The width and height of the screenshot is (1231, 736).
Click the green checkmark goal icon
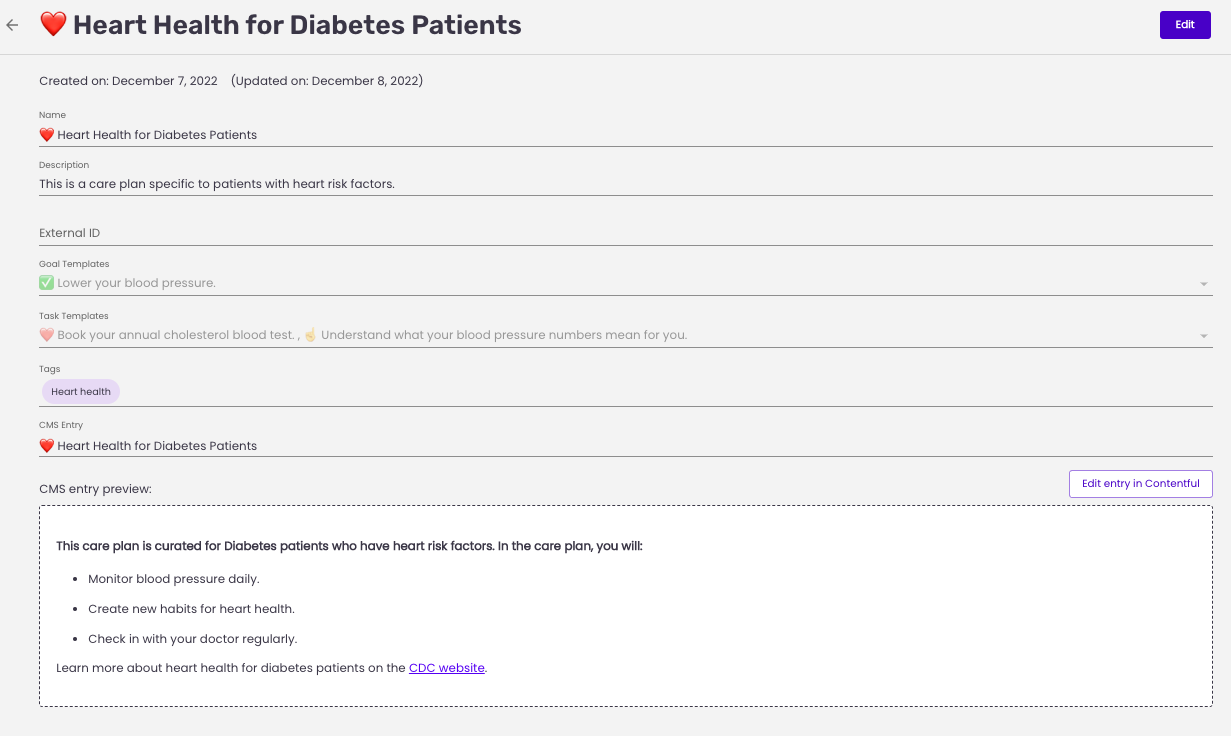pos(47,283)
